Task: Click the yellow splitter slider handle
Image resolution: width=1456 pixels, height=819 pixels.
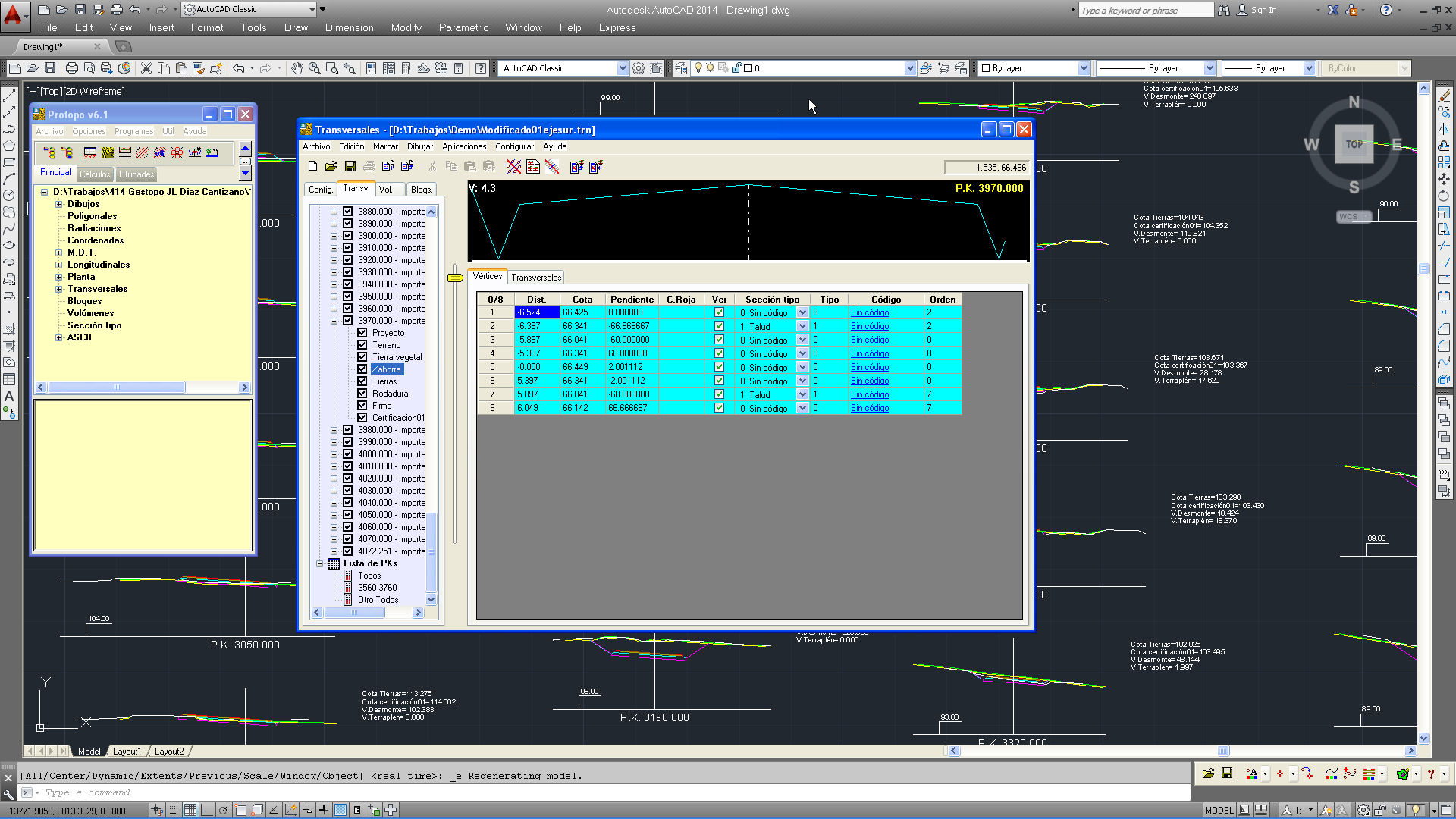Action: [455, 278]
